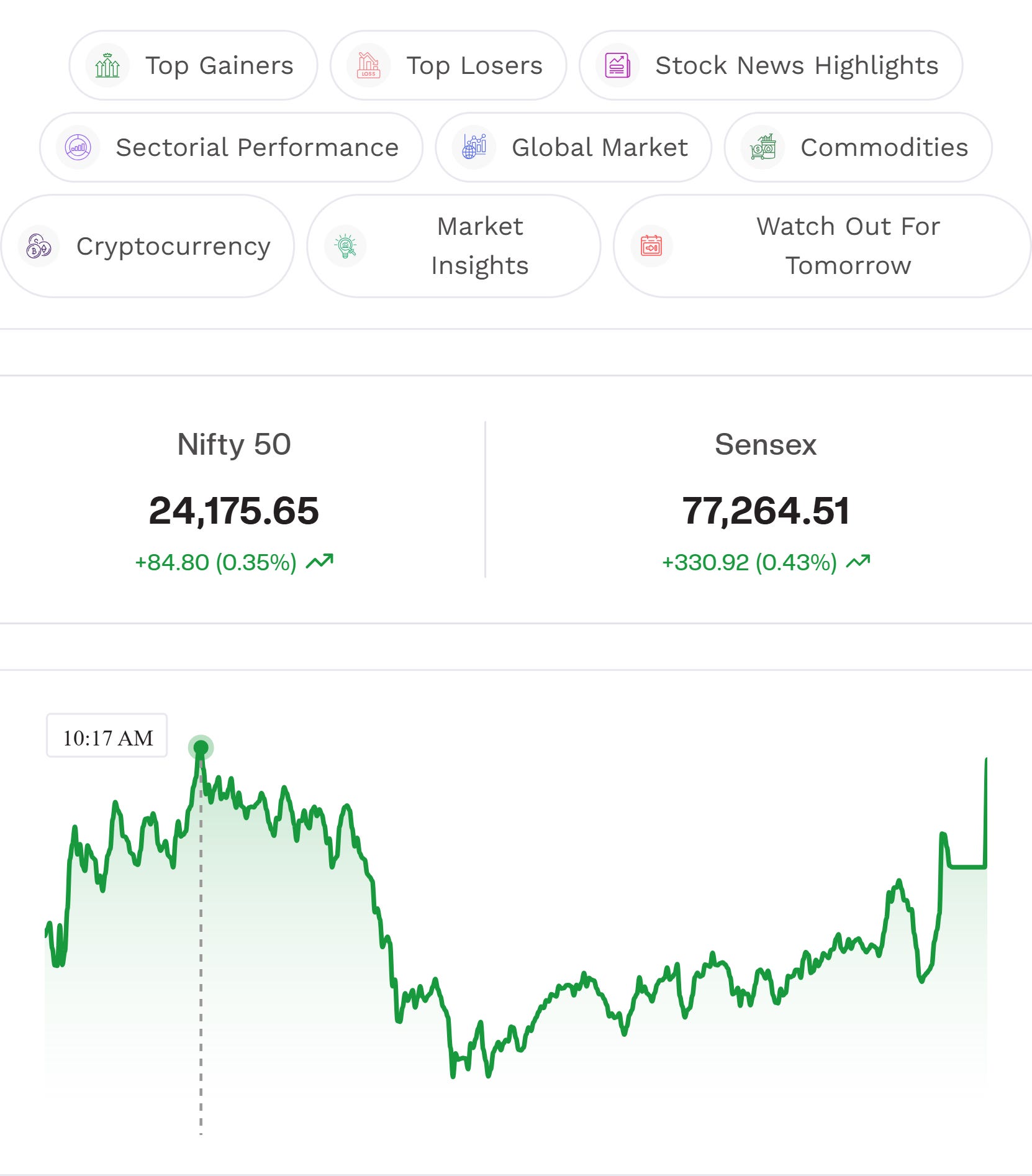Click the Global Market globe icon
Viewport: 1032px width, 1176px height.
tap(474, 147)
